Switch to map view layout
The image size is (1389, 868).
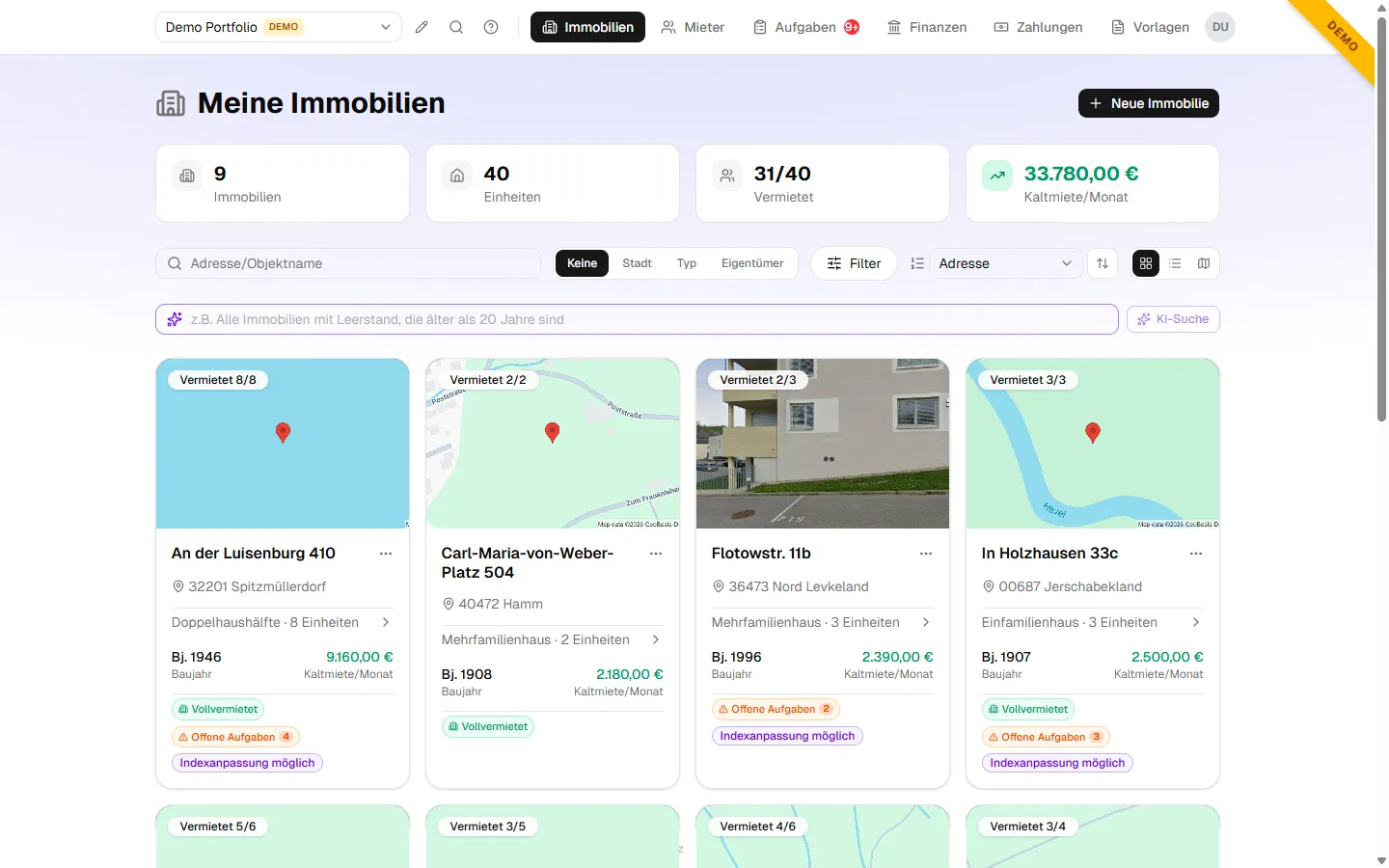point(1204,263)
